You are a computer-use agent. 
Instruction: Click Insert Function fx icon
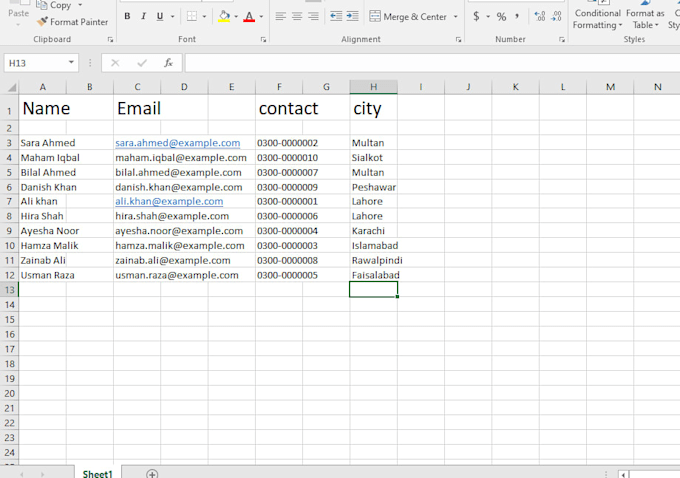[168, 63]
